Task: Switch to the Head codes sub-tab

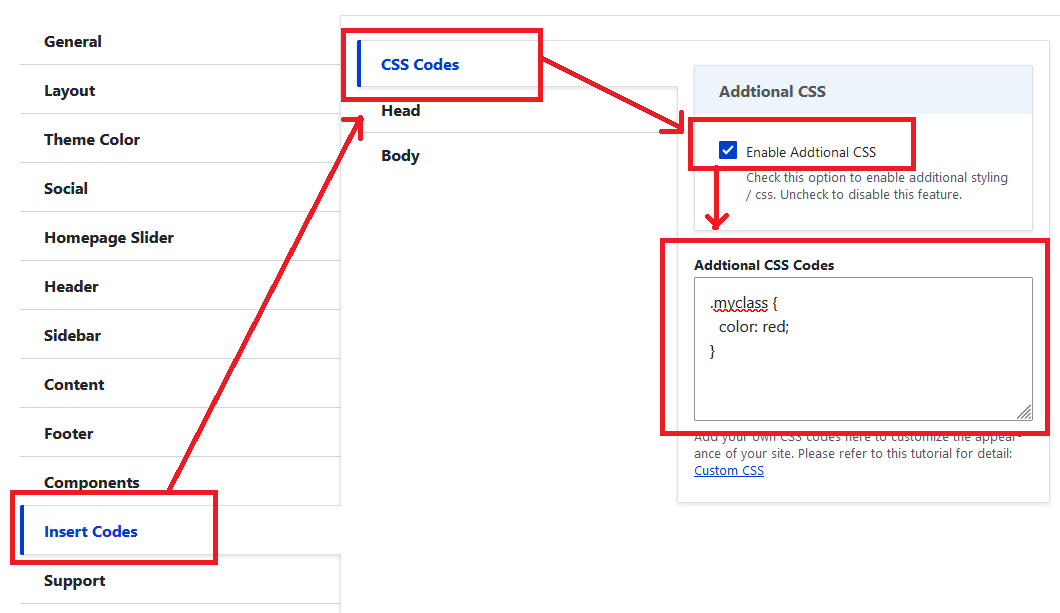Action: tap(400, 111)
